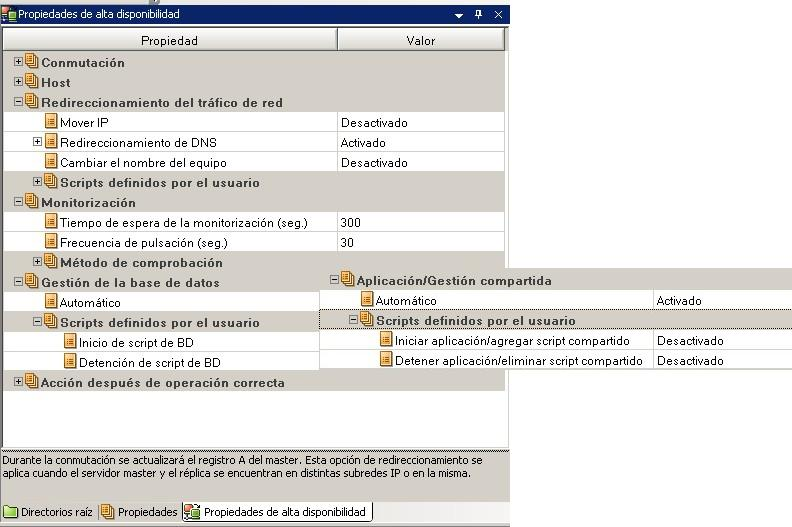Click the Frecuencia de pulsación property icon

tap(51, 241)
